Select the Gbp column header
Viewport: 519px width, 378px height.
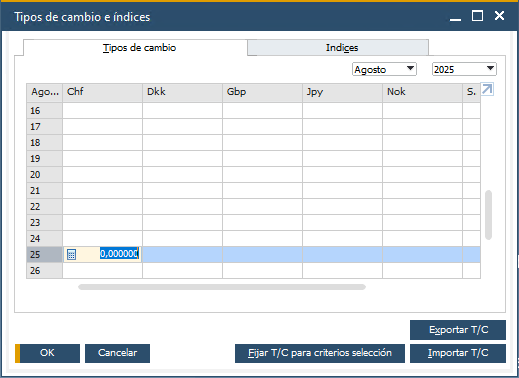click(x=262, y=93)
